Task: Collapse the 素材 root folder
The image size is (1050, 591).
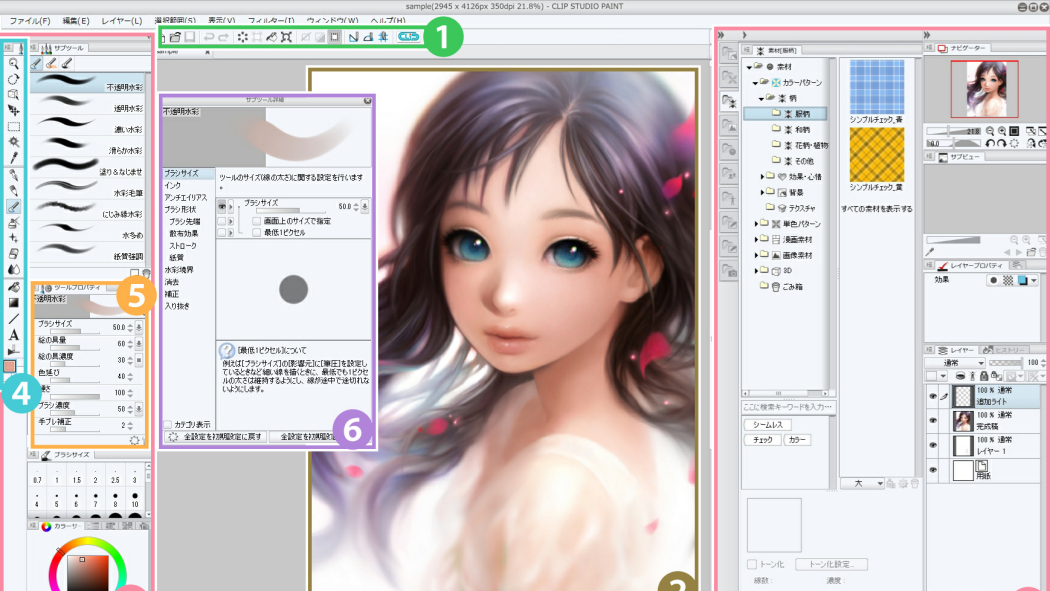Action: click(749, 67)
